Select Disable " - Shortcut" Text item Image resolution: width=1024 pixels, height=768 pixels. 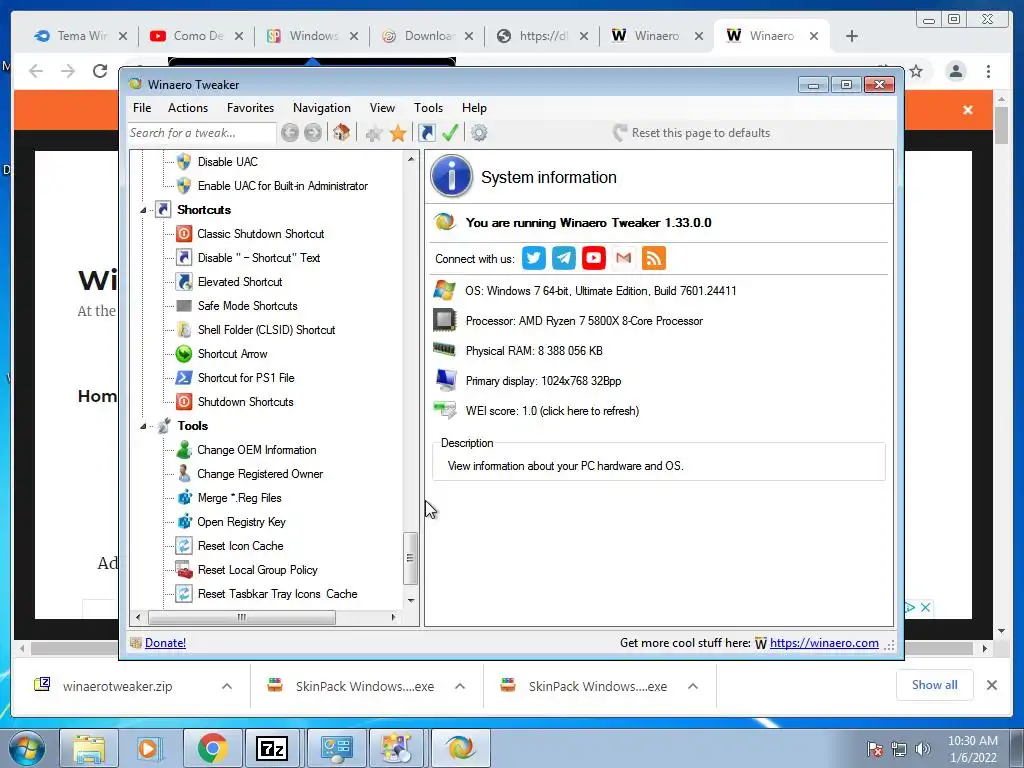(259, 257)
